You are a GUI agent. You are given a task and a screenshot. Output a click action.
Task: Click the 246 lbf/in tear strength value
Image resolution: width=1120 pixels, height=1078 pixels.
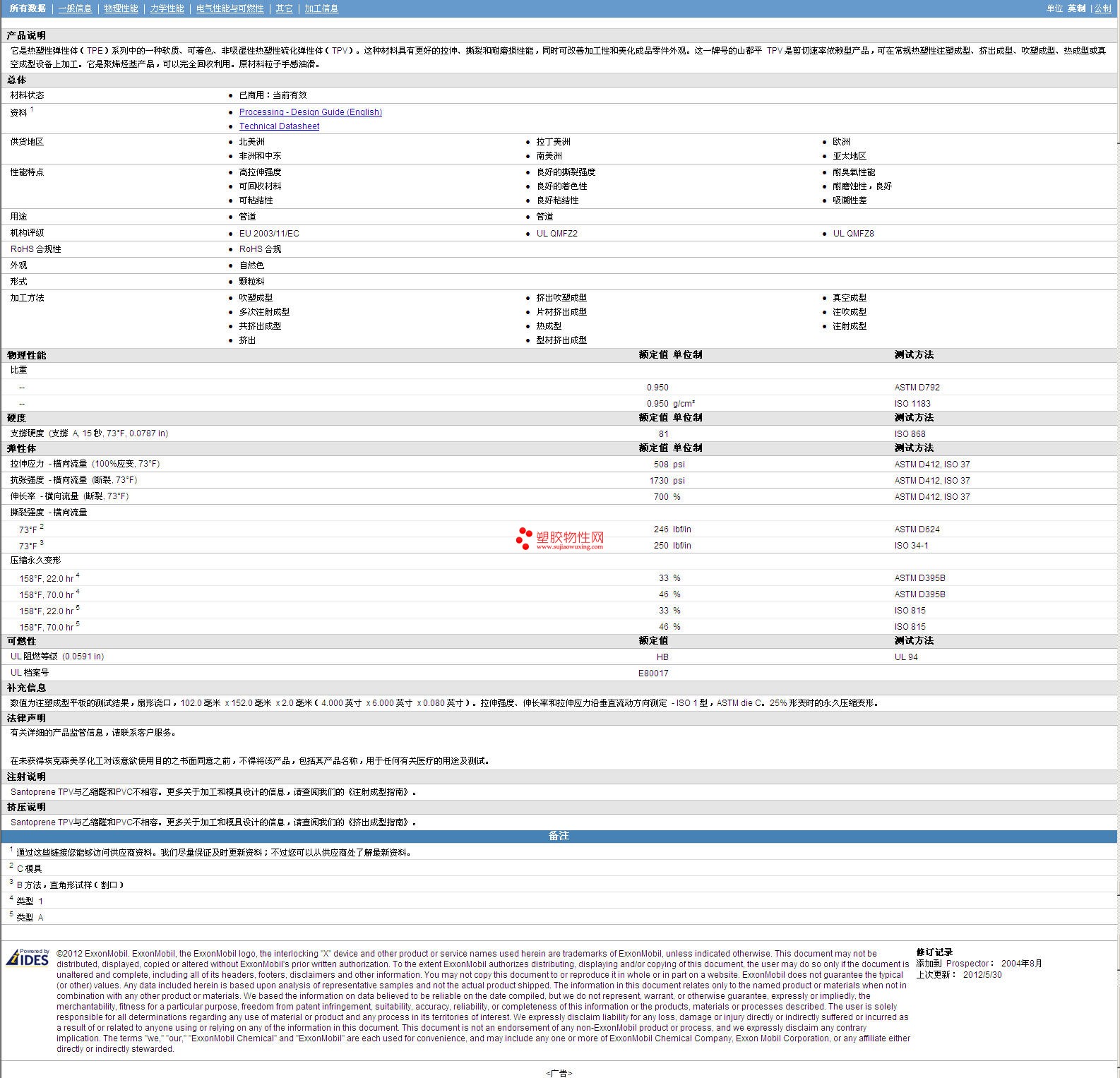pyautogui.click(x=672, y=529)
